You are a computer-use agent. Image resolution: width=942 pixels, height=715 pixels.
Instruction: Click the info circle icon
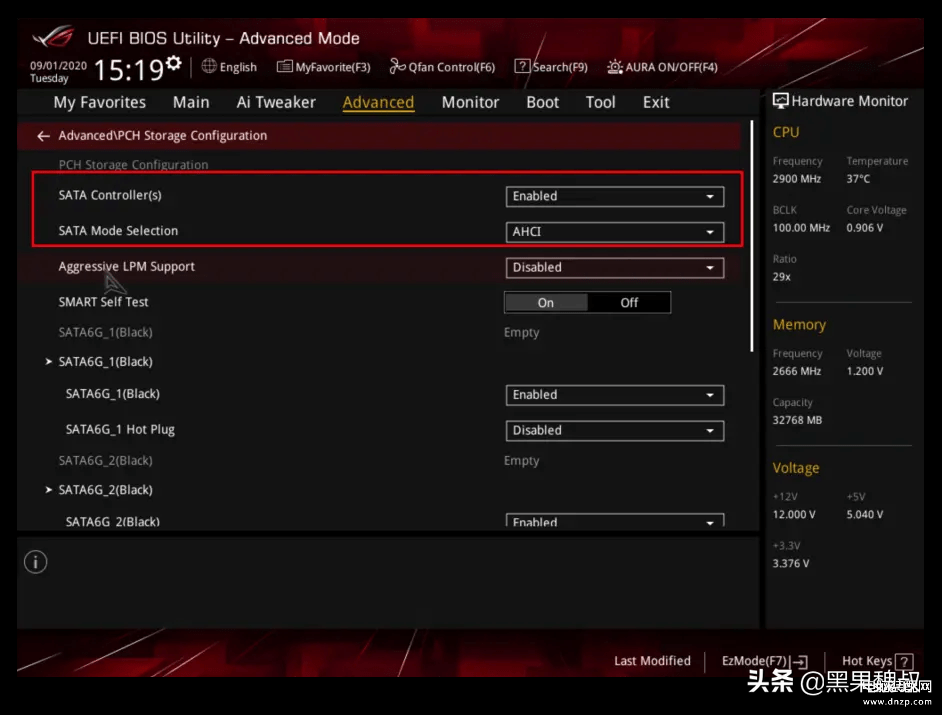click(35, 562)
